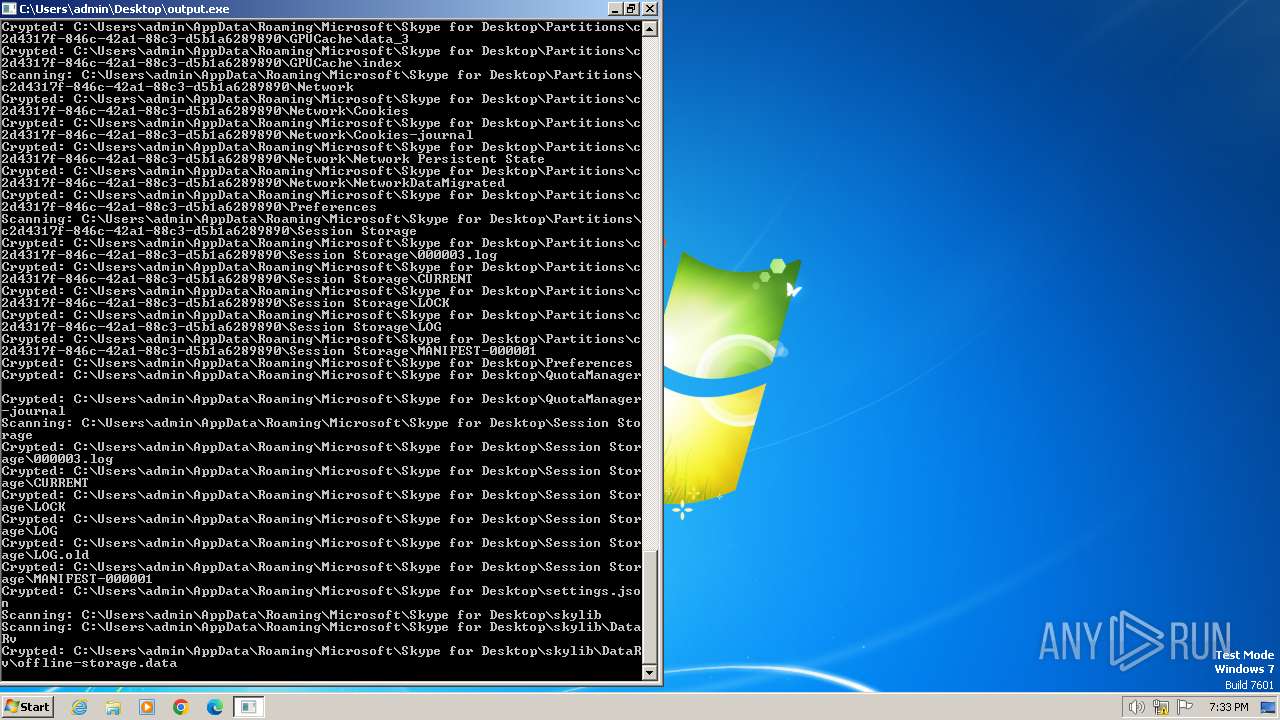
Task: Launch Windows Media Player from the taskbar
Action: pyautogui.click(x=147, y=707)
